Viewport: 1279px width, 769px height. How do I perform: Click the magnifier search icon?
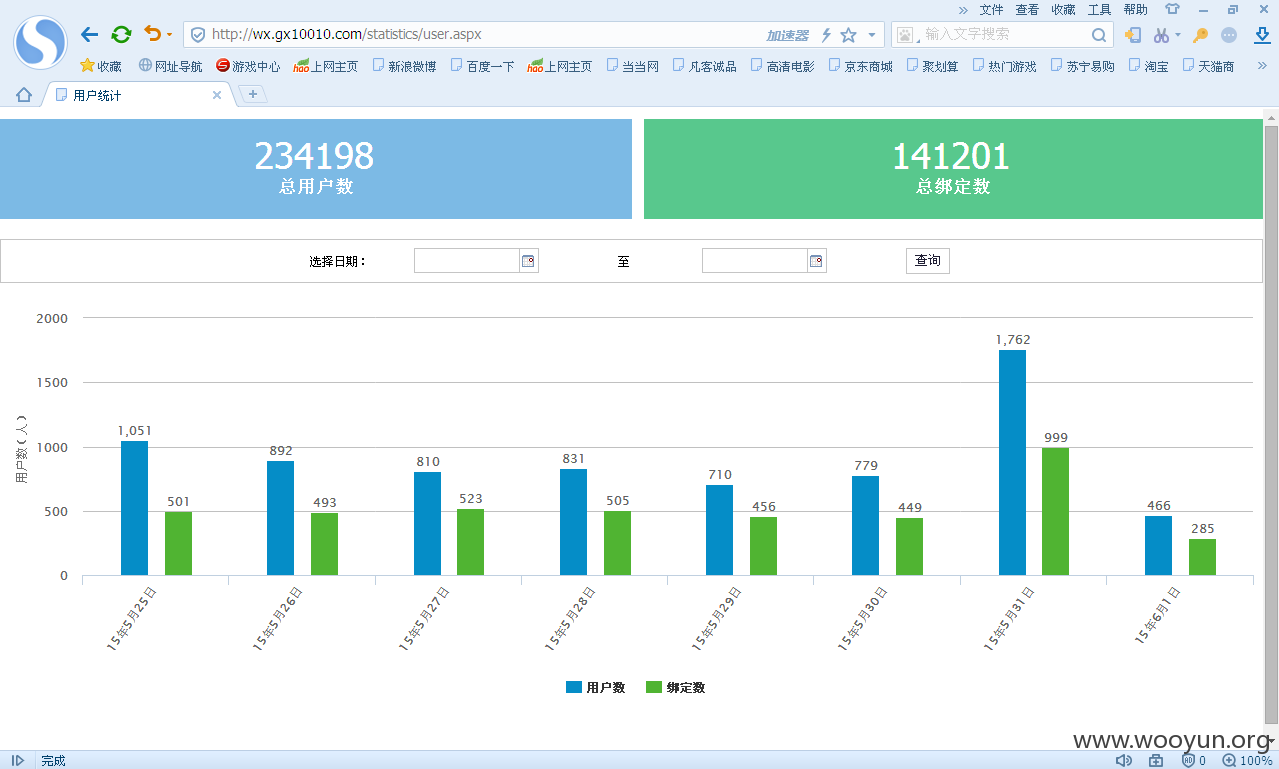pyautogui.click(x=1098, y=35)
